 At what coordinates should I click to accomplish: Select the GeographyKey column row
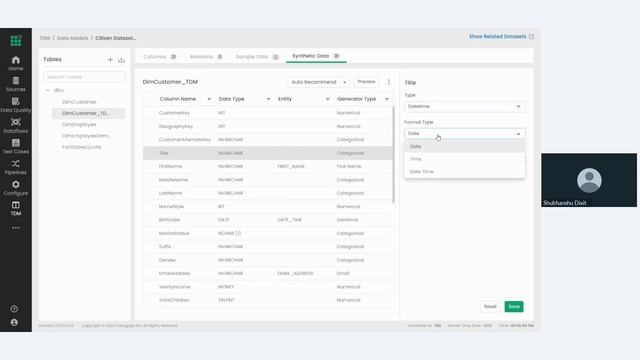tap(267, 126)
